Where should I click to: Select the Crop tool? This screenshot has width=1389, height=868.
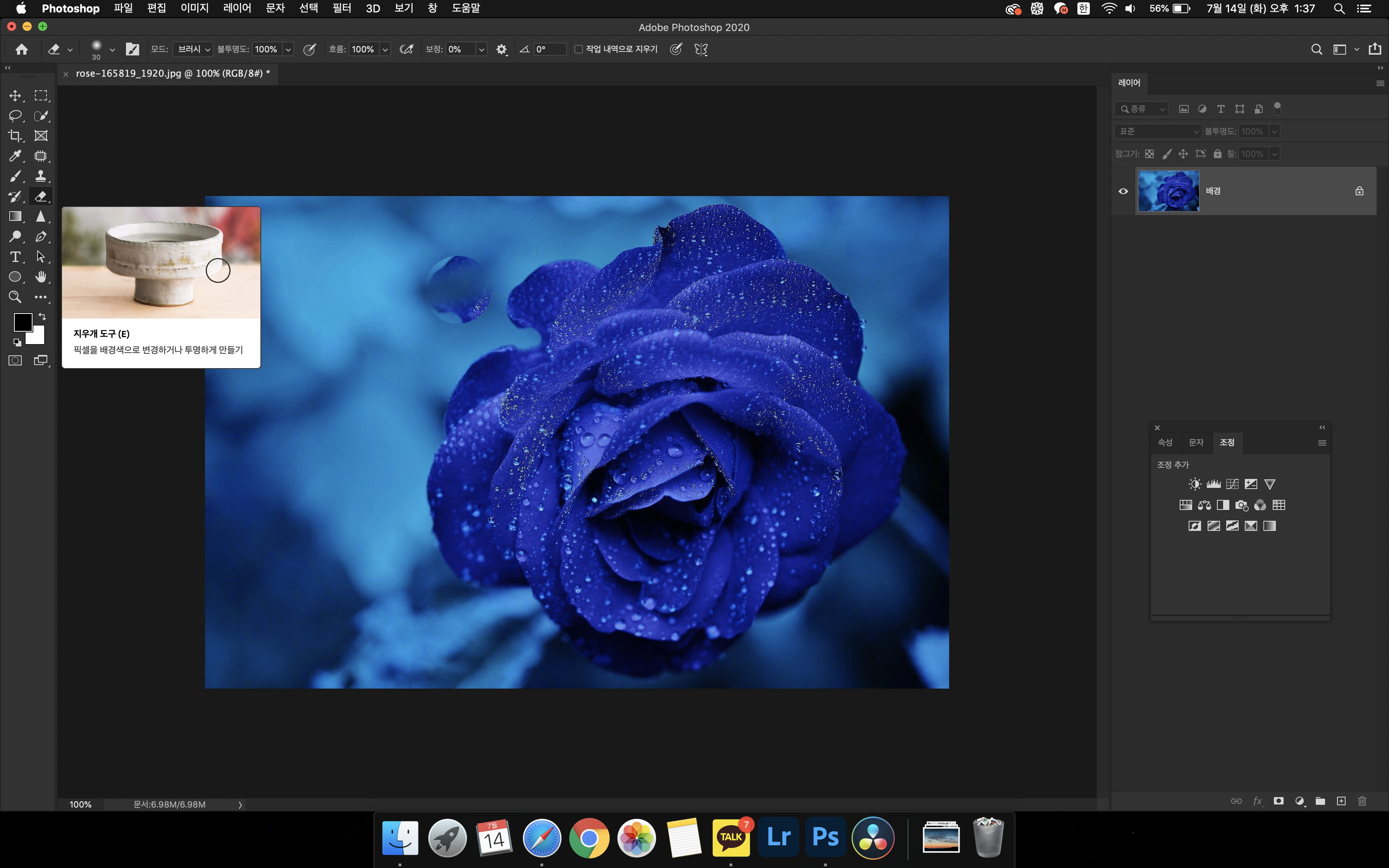pyautogui.click(x=15, y=136)
